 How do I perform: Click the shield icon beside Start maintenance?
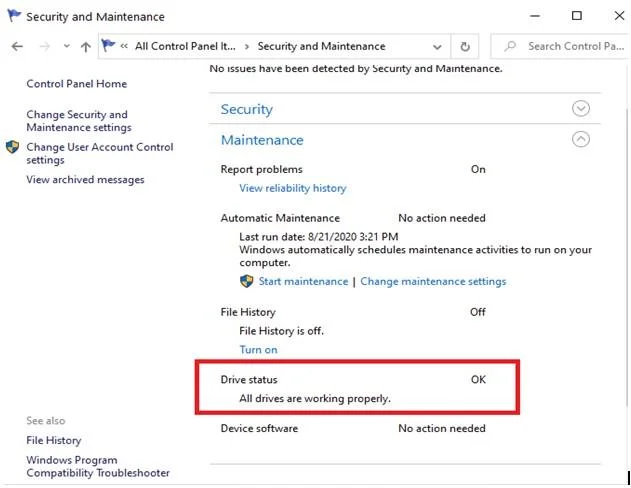pos(246,281)
